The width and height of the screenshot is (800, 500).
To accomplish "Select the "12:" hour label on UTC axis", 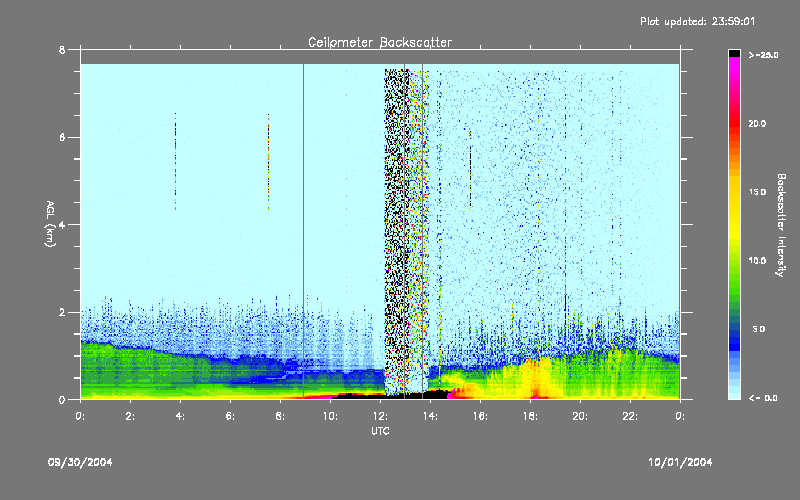I will click(x=380, y=416).
